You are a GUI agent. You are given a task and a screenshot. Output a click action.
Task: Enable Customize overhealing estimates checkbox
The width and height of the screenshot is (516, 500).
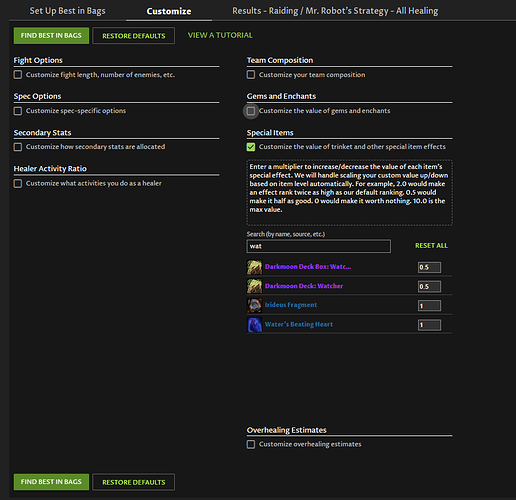pos(251,444)
